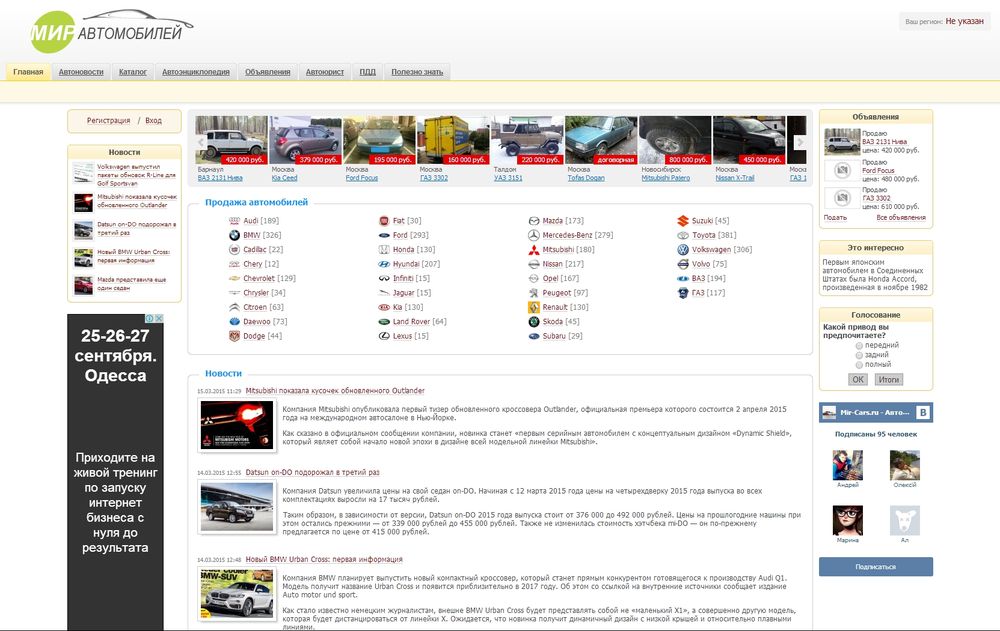
Task: Open the ВАЗ 2131 Нива carousel photo
Action: tap(232, 140)
